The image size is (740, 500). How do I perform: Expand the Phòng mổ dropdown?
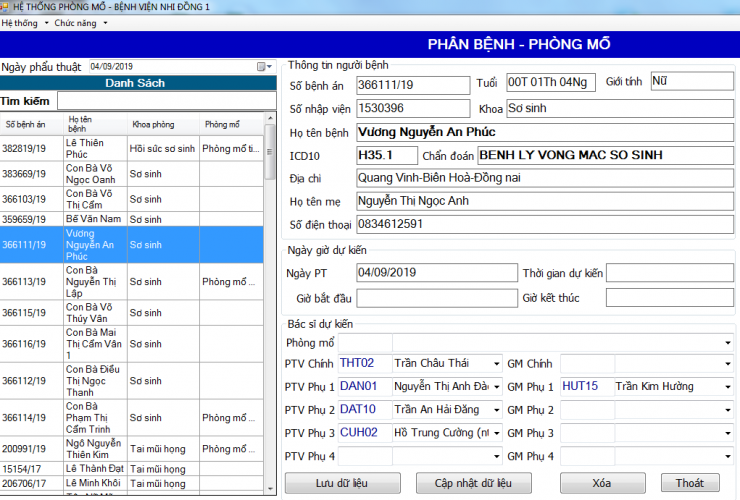click(728, 342)
